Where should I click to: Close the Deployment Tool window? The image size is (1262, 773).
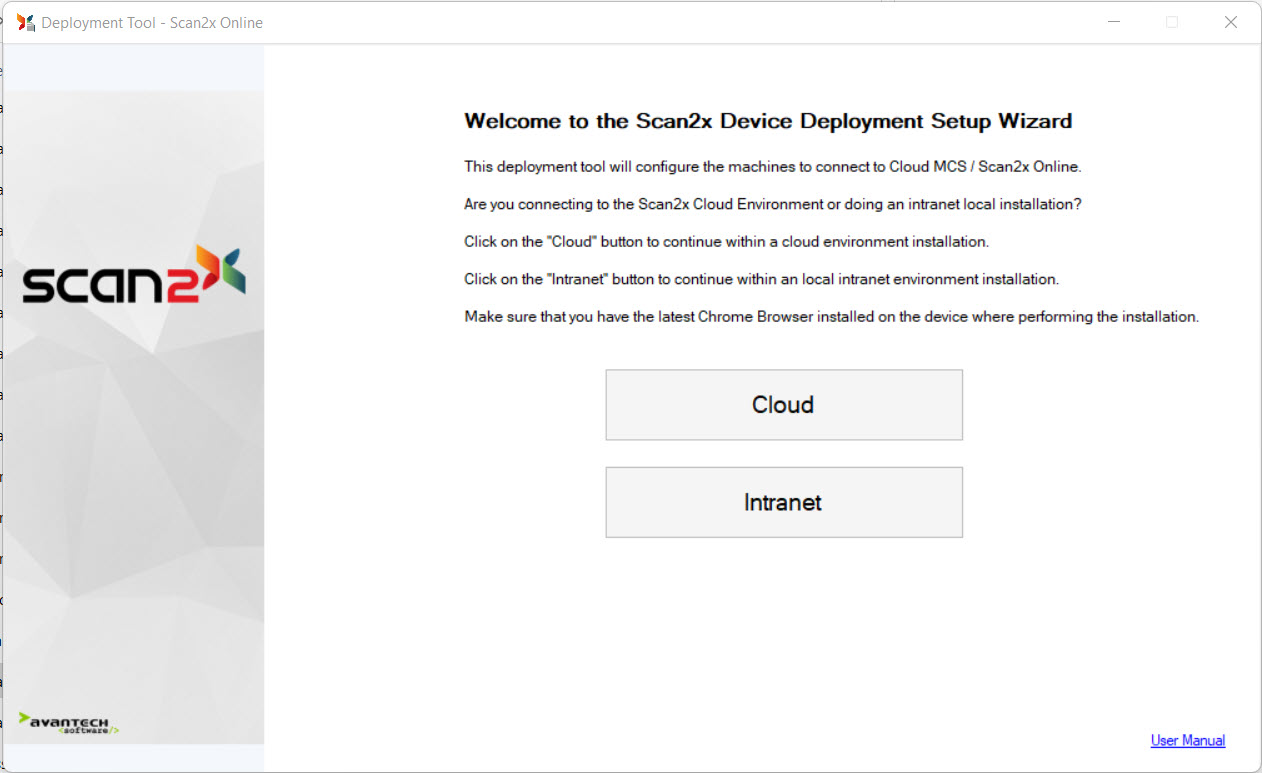pyautogui.click(x=1231, y=22)
